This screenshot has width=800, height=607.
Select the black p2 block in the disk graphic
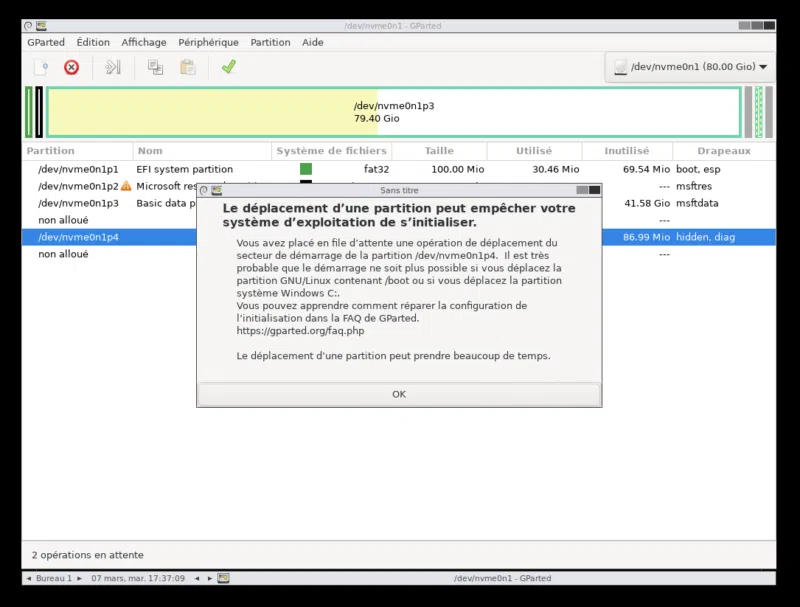(x=39, y=112)
